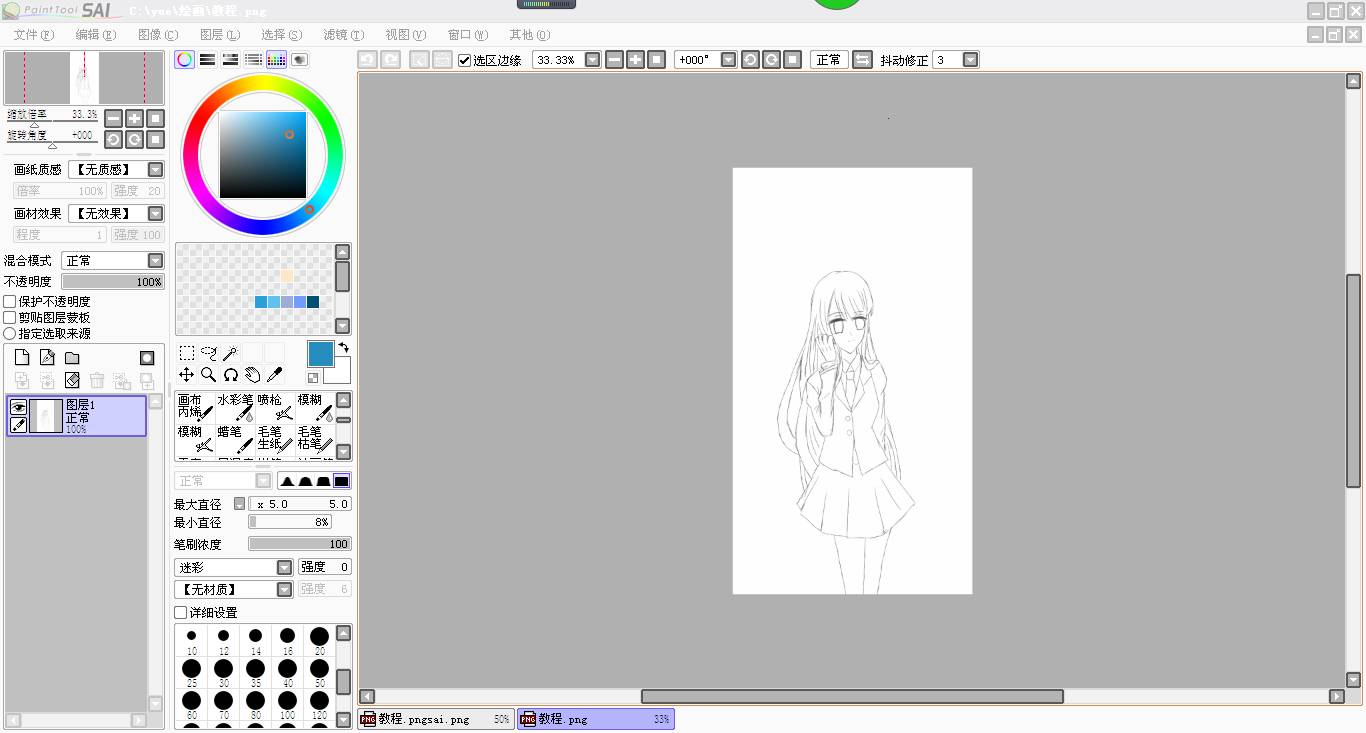This screenshot has height=733, width=1366.
Task: Enable 详细设置 checkbox
Action: 181,612
